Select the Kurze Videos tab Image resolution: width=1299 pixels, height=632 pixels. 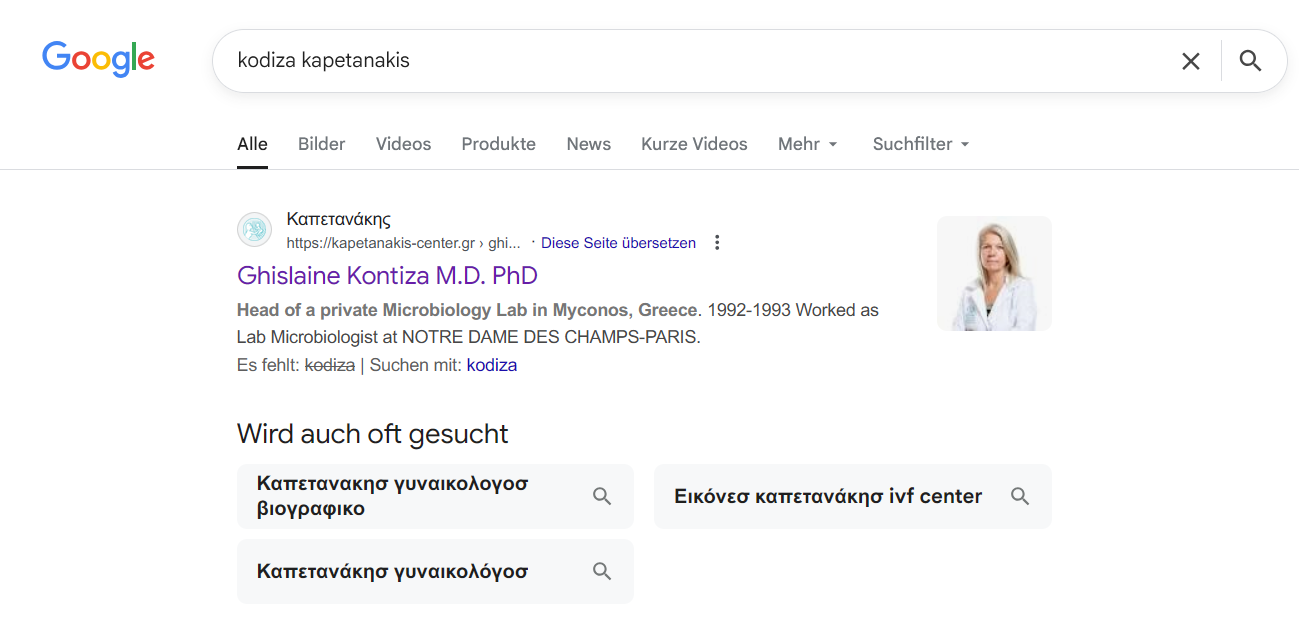(694, 144)
